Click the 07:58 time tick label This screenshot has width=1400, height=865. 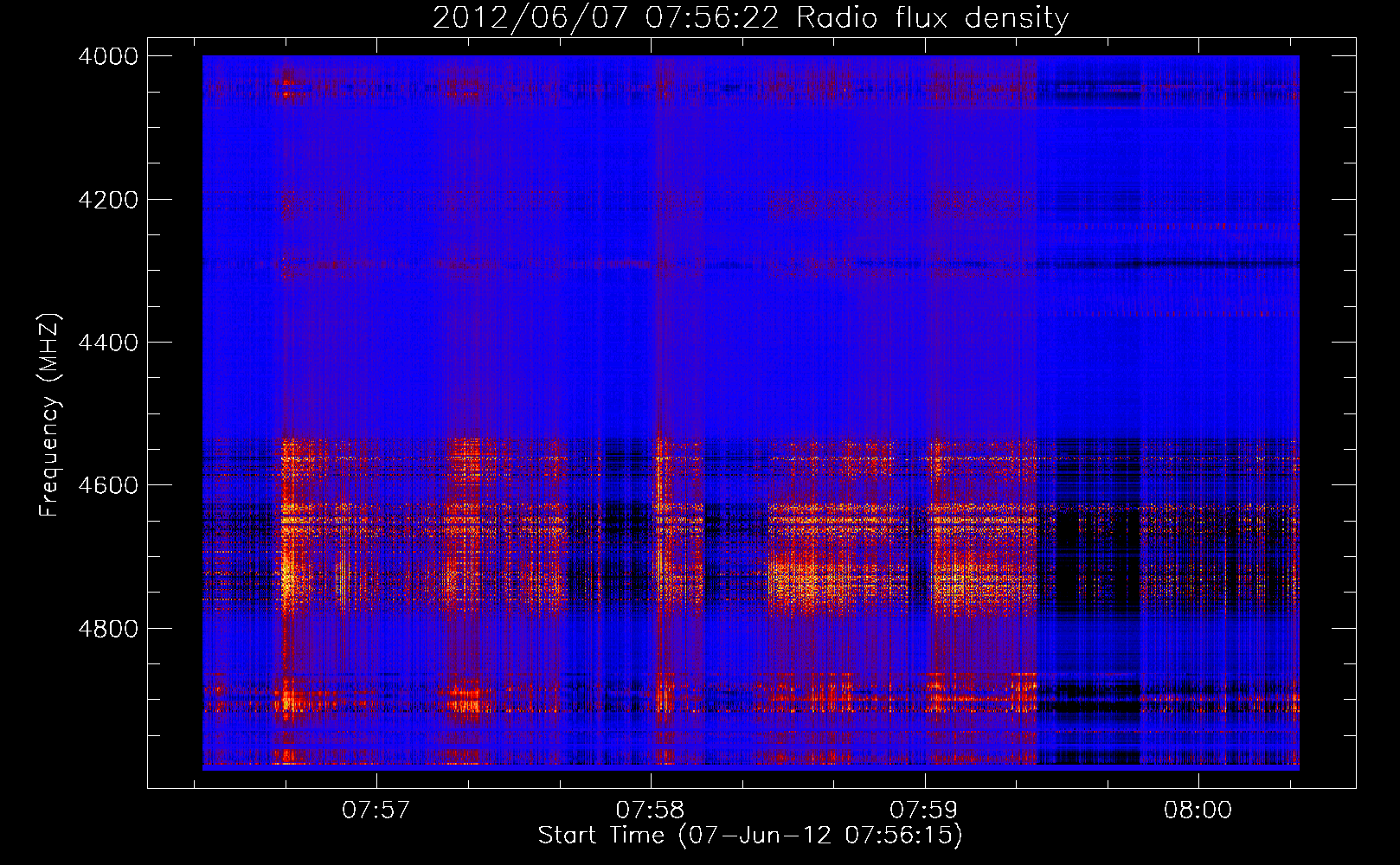[x=650, y=810]
